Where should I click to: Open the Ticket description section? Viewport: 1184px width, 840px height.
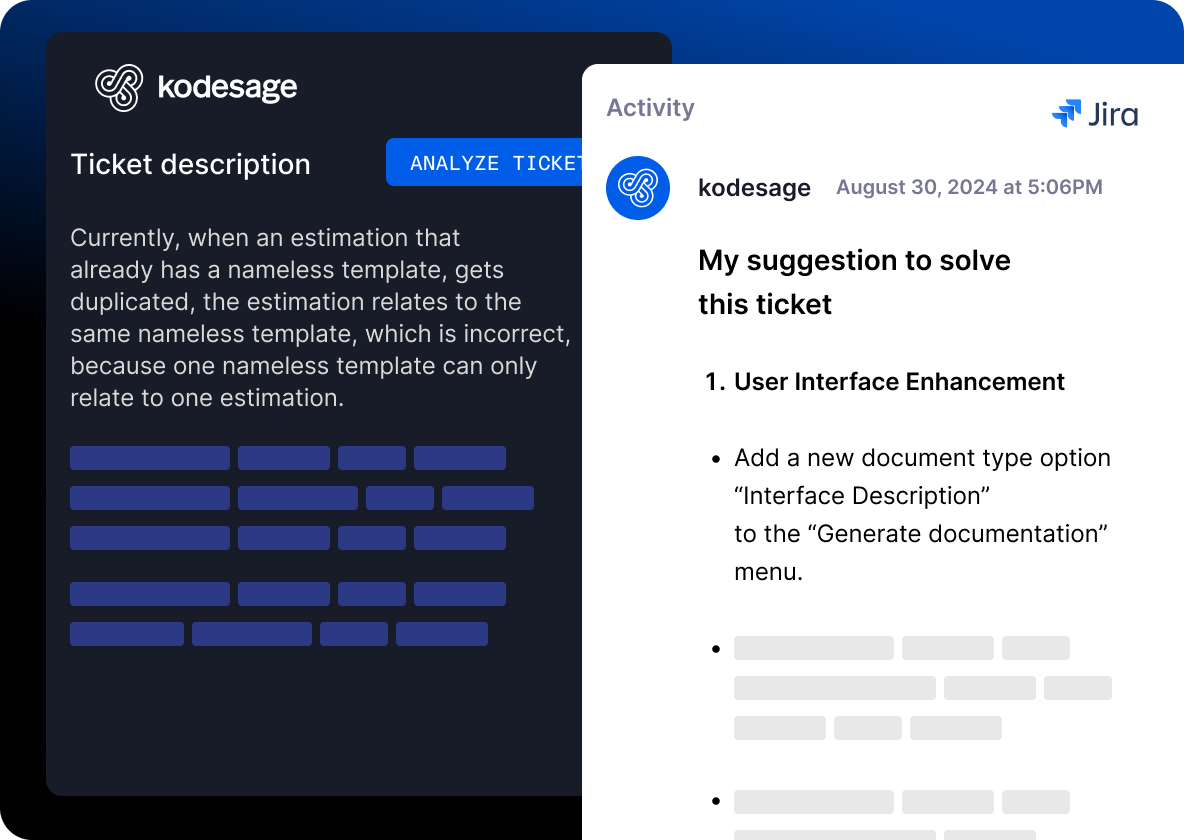tap(190, 164)
